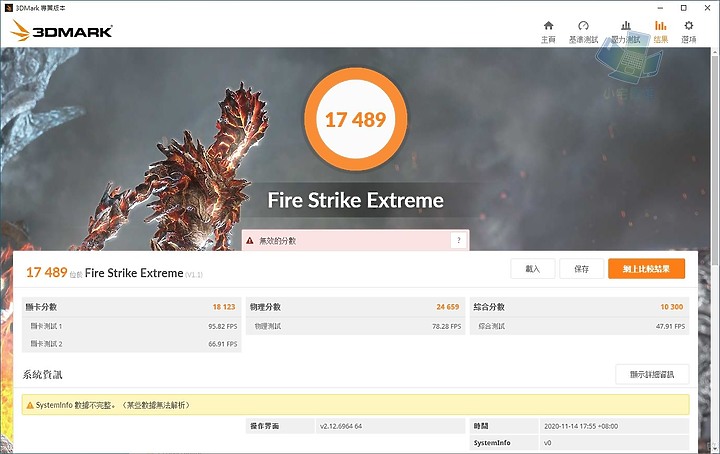Click the graphics score value 18 123
This screenshot has width=720, height=454.
pos(224,307)
